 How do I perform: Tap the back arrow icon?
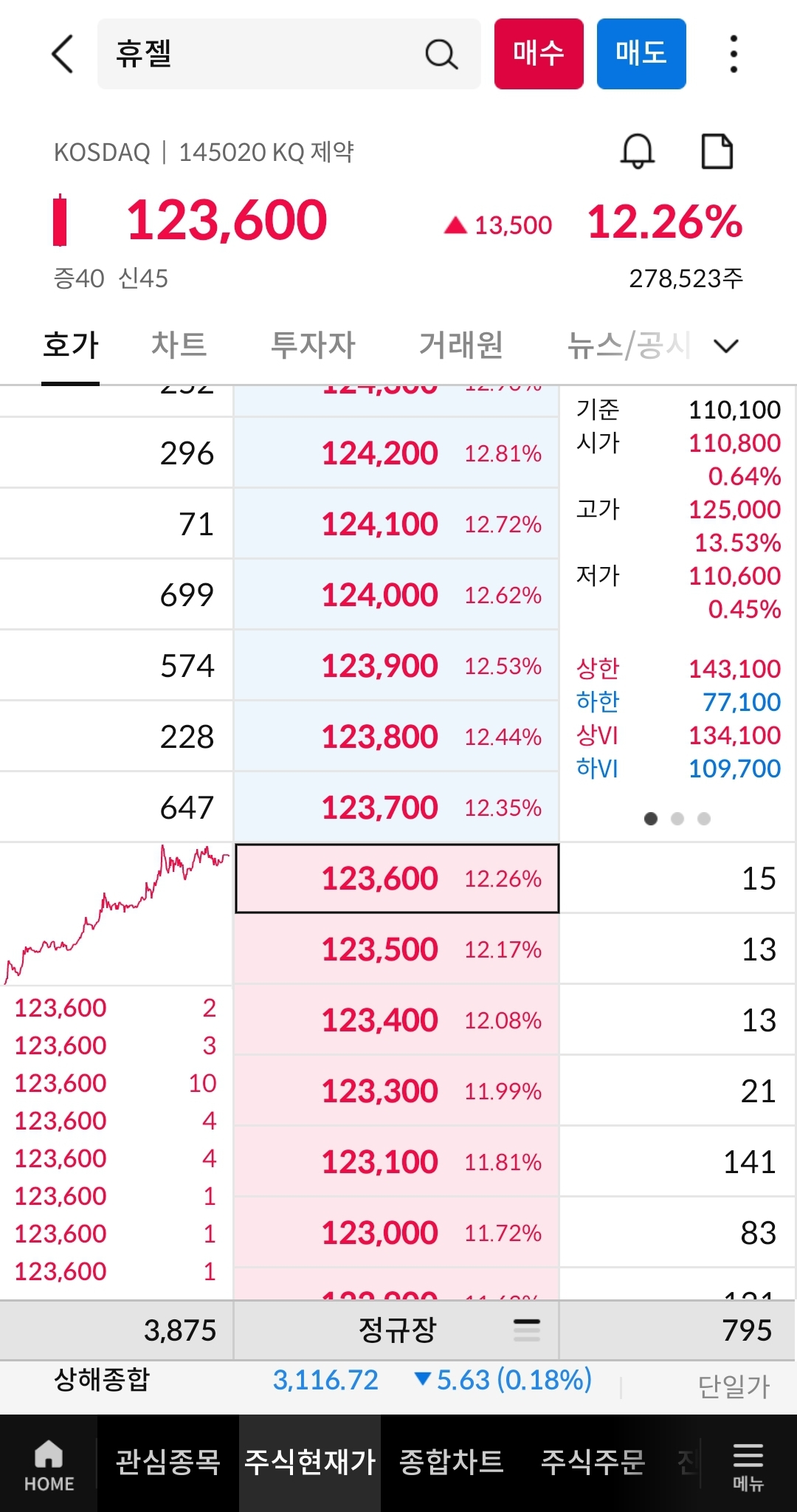[x=63, y=54]
